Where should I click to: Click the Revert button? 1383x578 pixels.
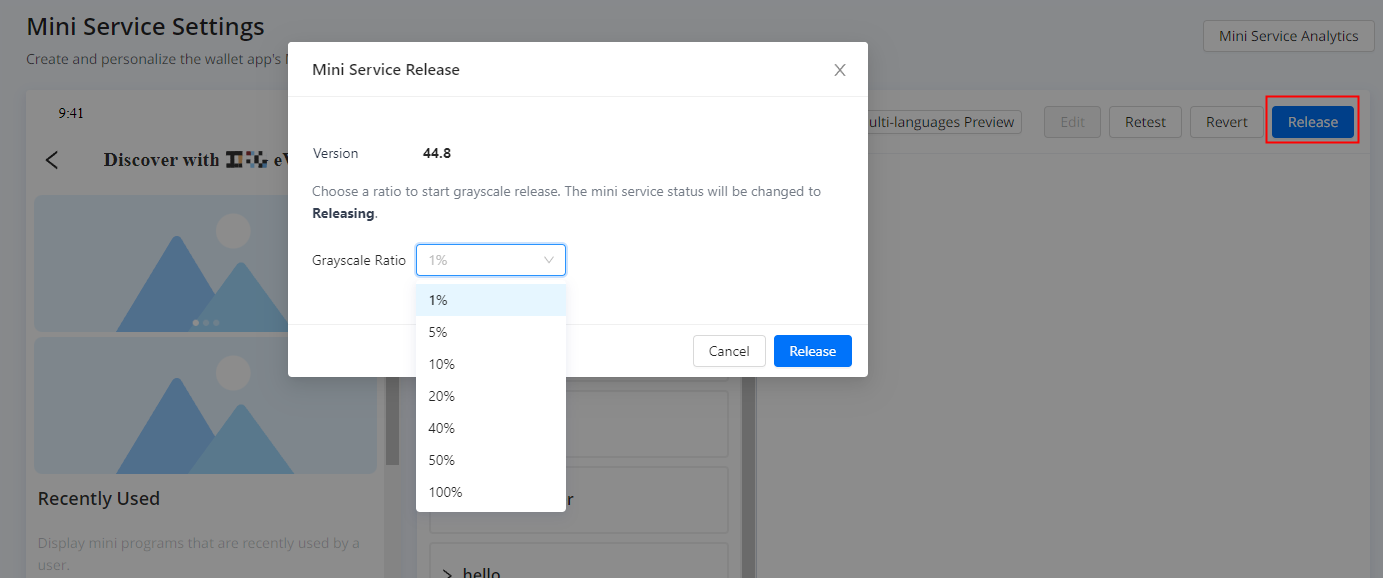pyautogui.click(x=1226, y=122)
